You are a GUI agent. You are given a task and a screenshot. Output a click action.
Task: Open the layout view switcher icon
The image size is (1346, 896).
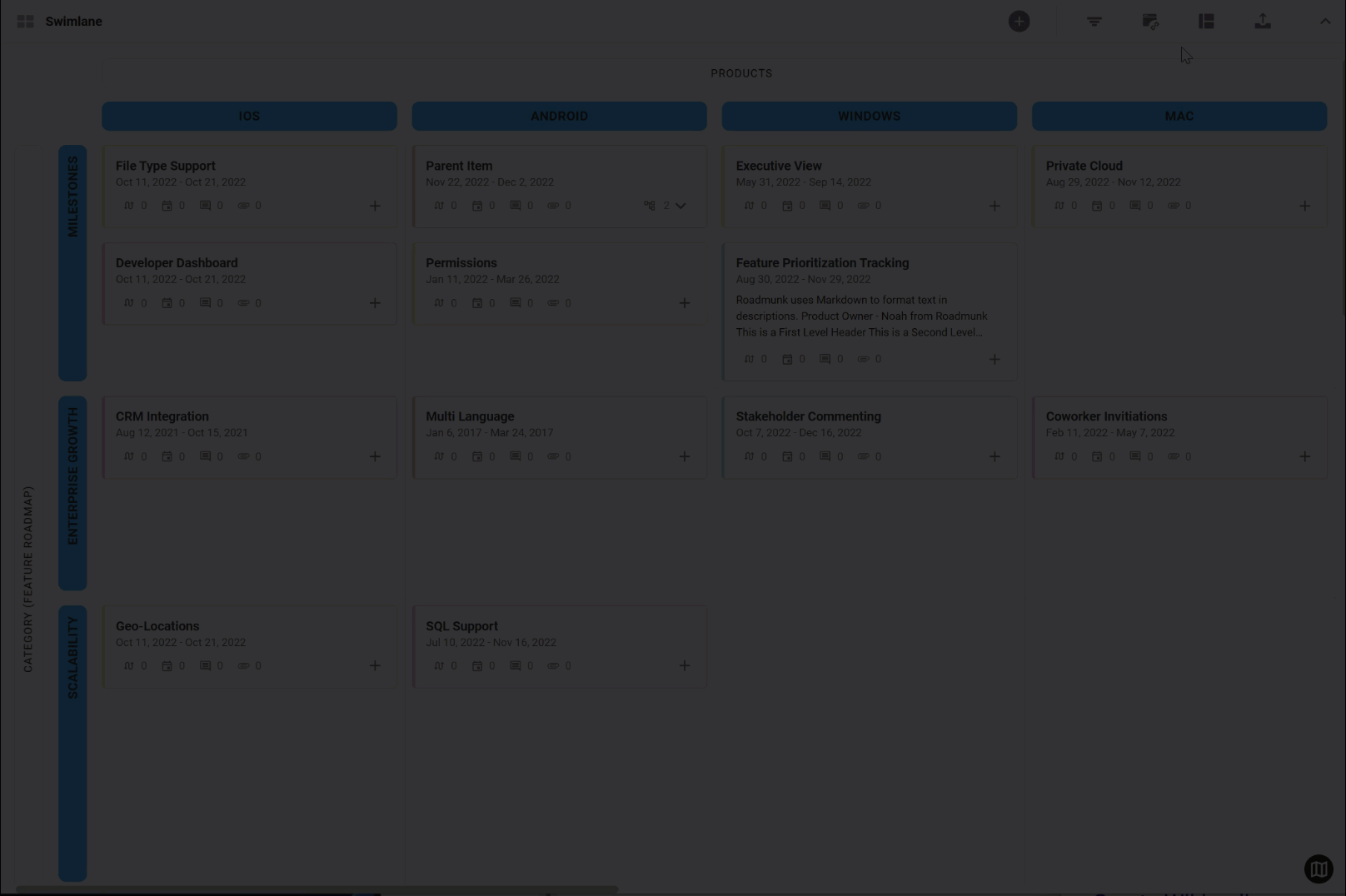[x=1205, y=21]
